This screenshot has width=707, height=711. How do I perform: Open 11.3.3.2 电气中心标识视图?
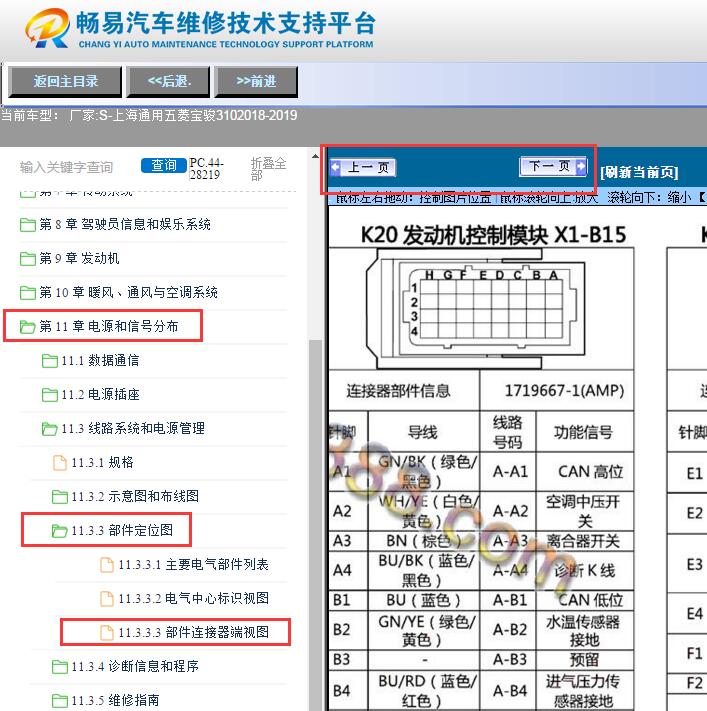click(194, 599)
